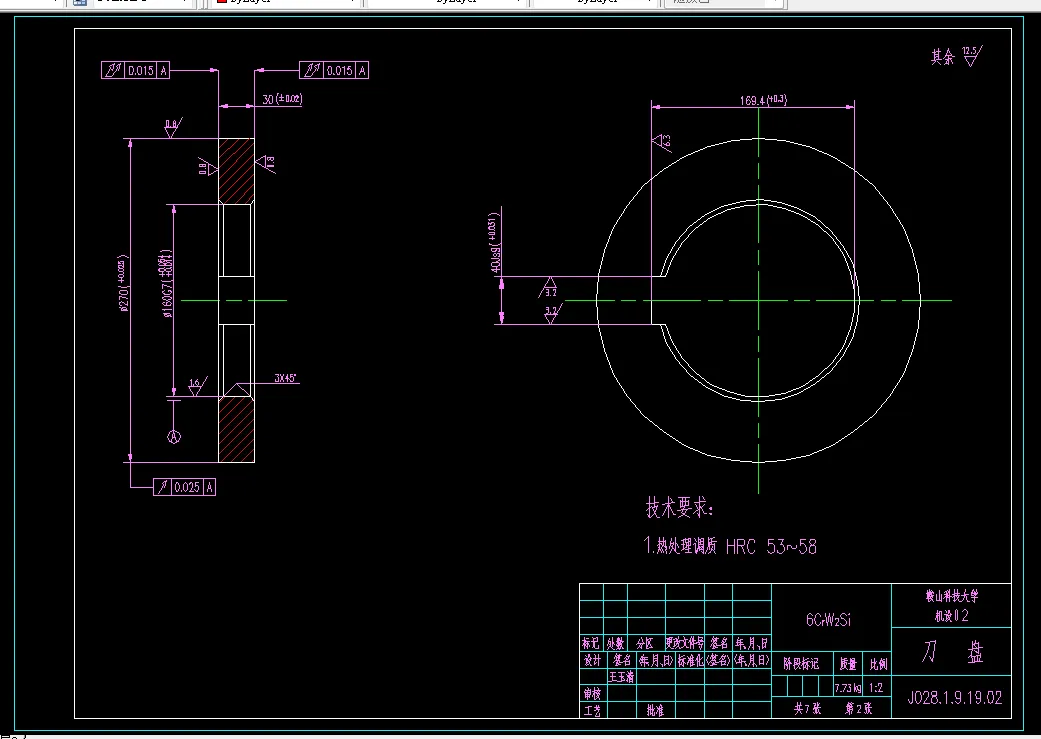Click the drawing number J028.1.9.19.02

click(953, 697)
